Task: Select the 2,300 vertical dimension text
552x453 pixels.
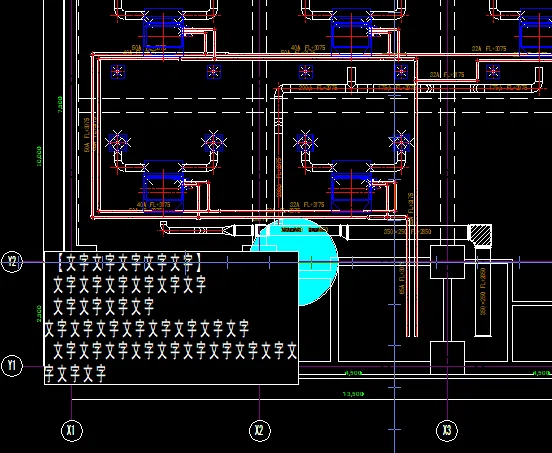Action: click(38, 313)
